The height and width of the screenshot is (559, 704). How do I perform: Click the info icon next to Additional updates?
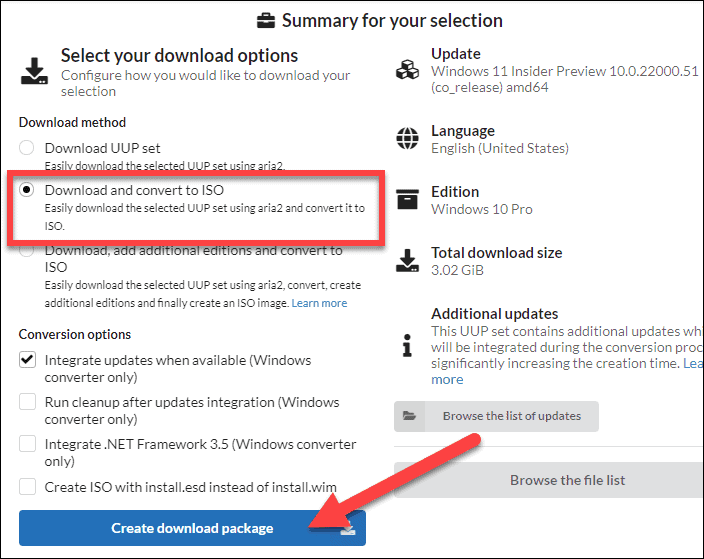click(407, 346)
